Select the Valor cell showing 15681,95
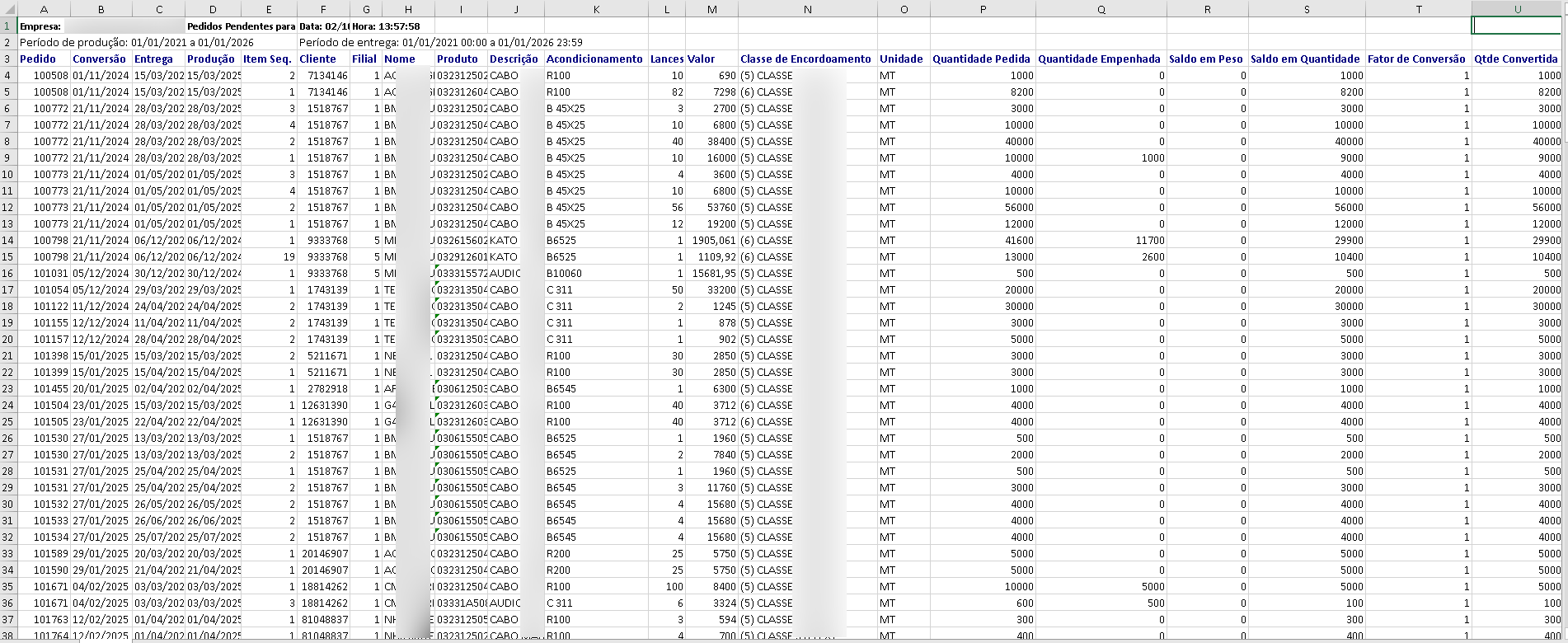 (x=713, y=273)
